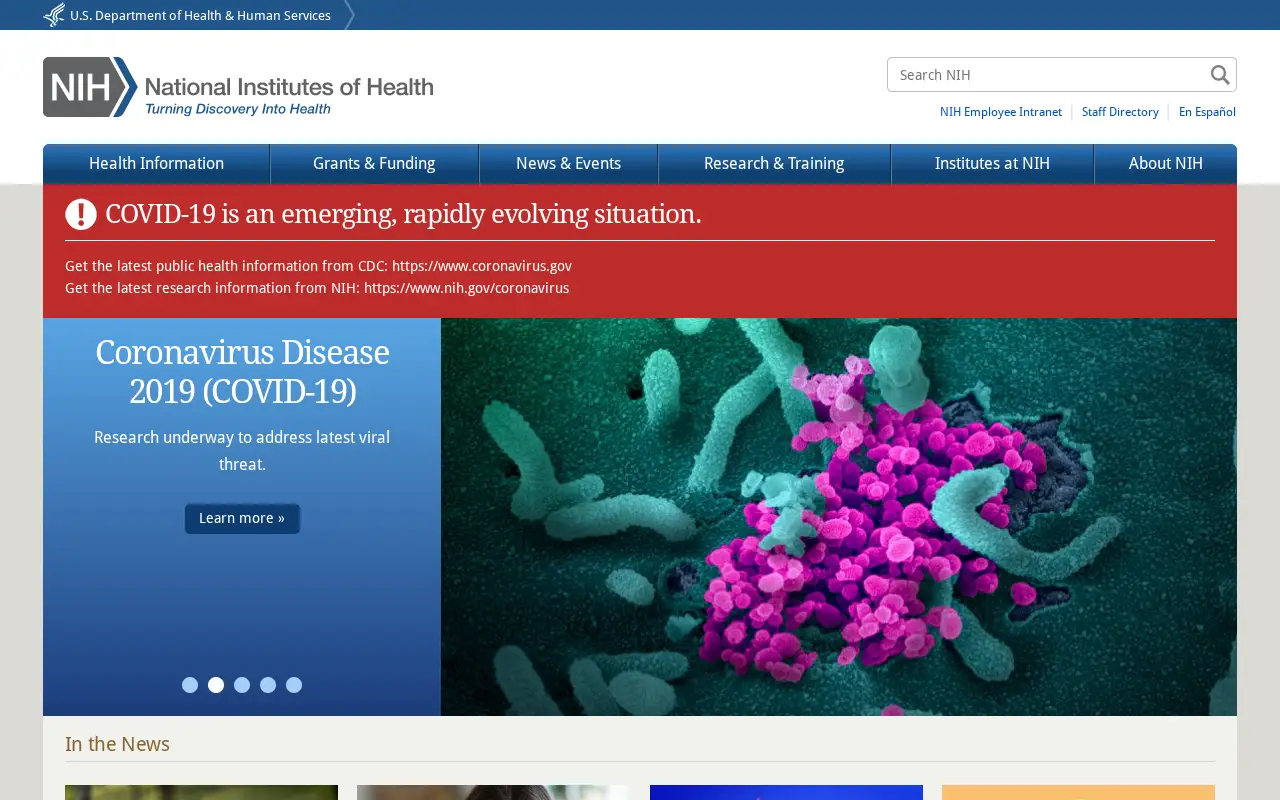This screenshot has height=800, width=1280.
Task: Click the nih.gov/coronavirus research information line
Action: click(x=317, y=288)
